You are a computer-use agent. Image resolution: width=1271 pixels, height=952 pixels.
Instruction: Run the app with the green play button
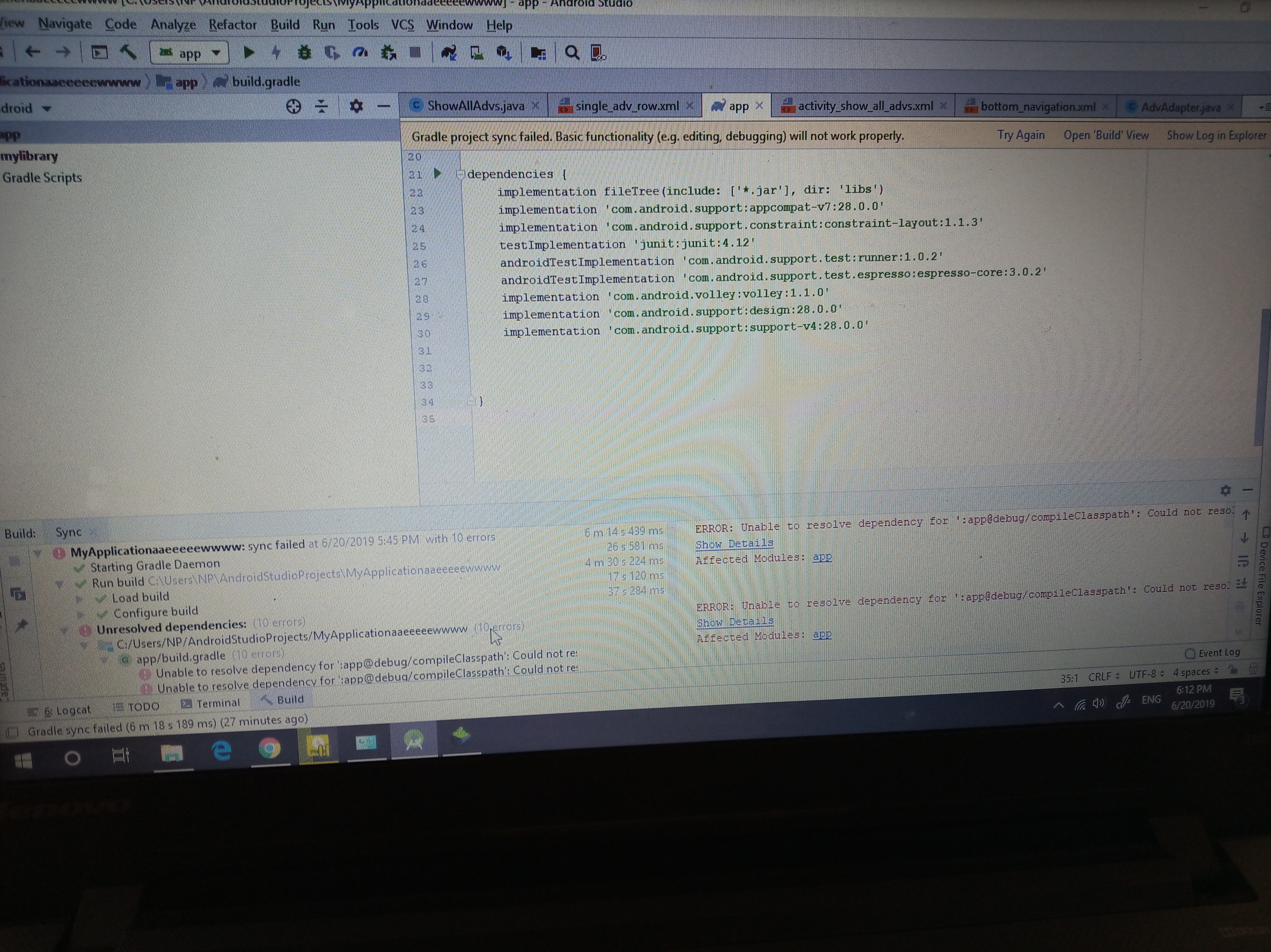click(249, 52)
